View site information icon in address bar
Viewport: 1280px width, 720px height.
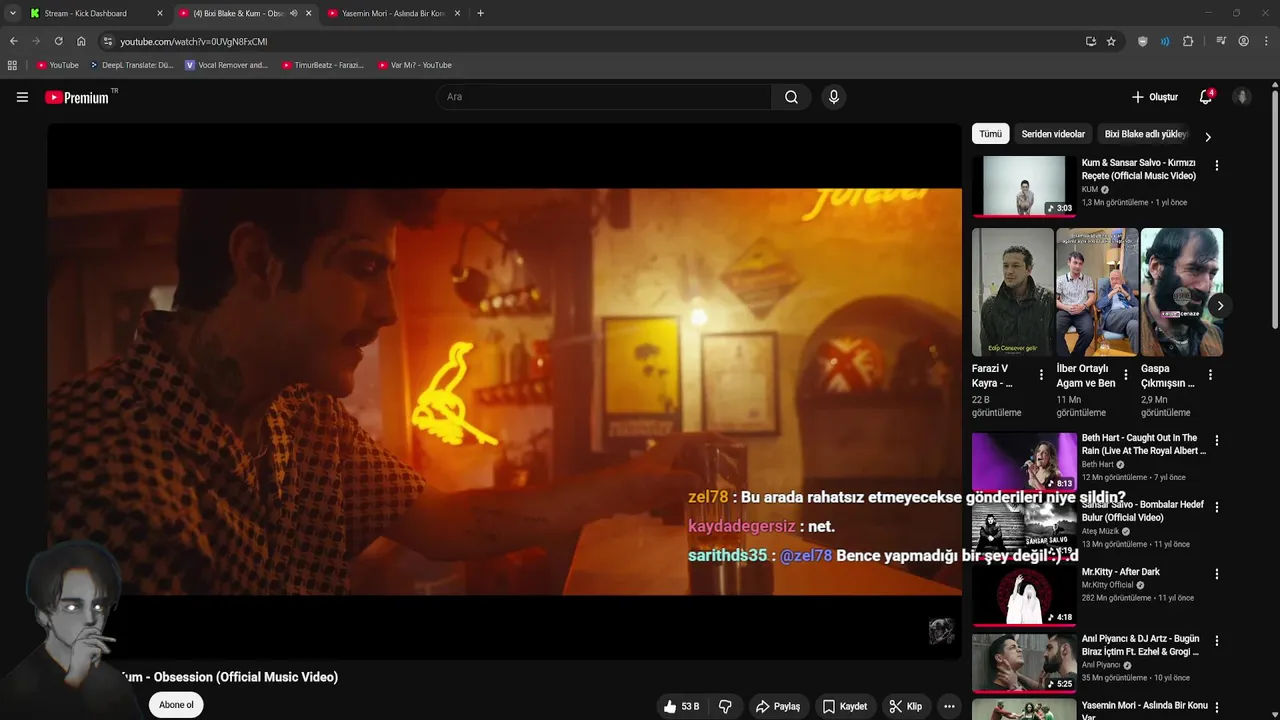click(108, 41)
